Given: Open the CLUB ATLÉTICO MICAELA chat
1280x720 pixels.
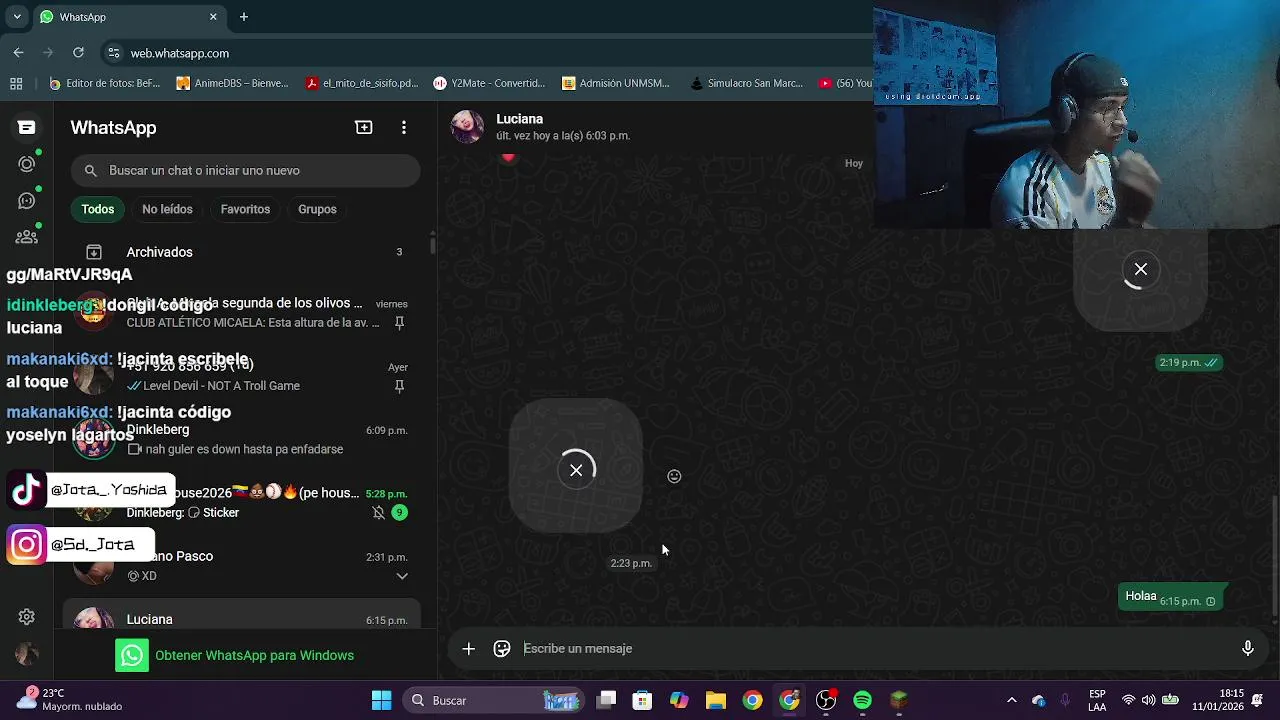Looking at the screenshot, I should [x=242, y=312].
